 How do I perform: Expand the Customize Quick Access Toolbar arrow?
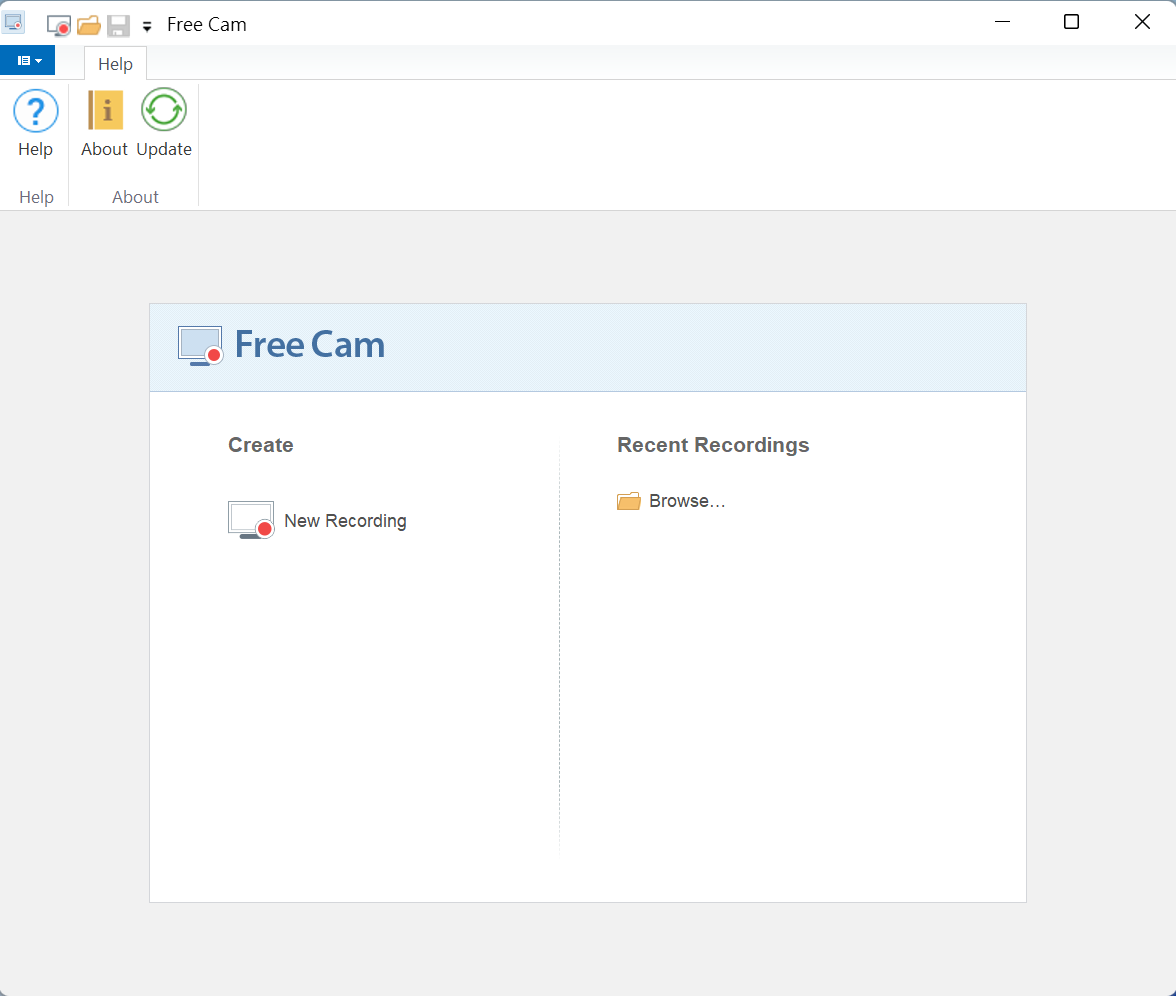coord(147,27)
